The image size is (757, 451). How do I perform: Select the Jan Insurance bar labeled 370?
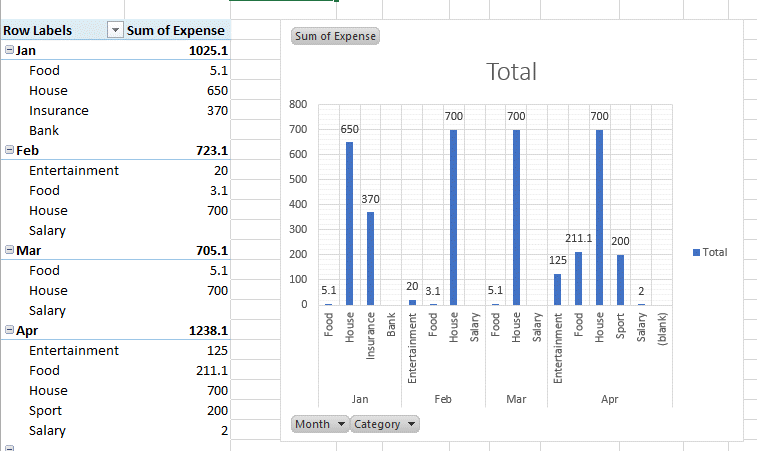(x=370, y=258)
